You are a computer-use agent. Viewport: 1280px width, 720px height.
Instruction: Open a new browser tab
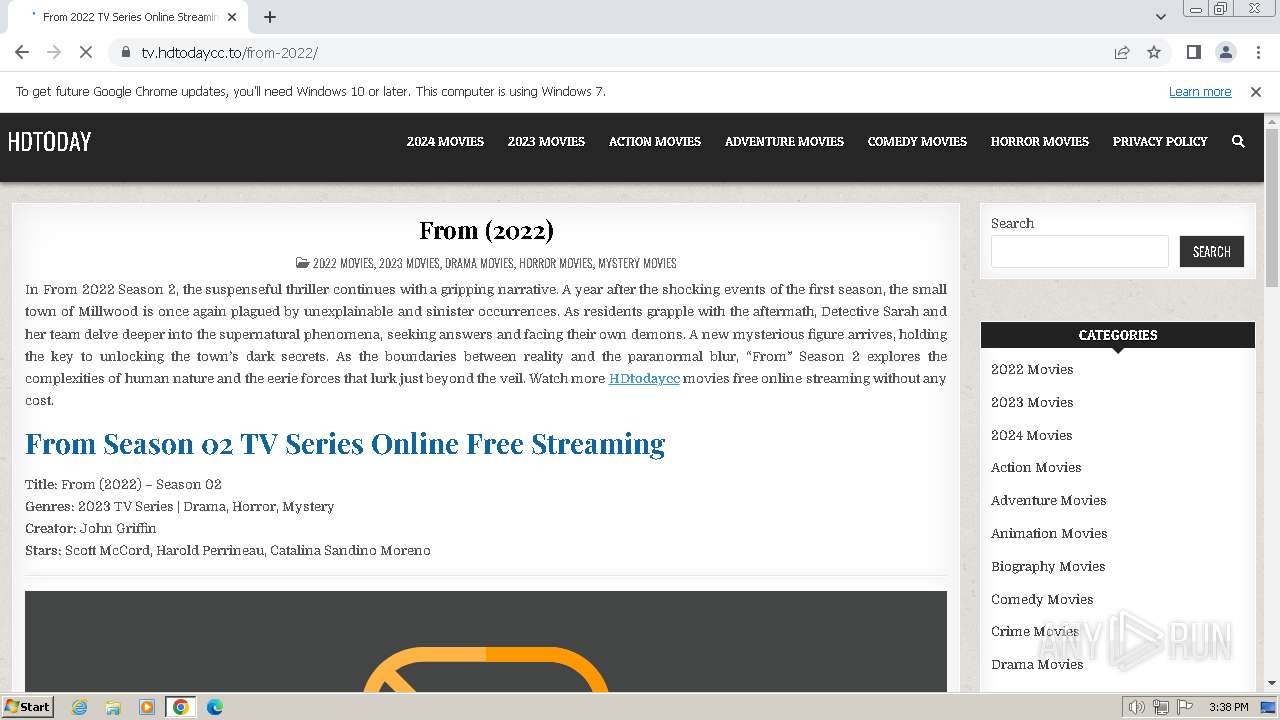pos(270,16)
